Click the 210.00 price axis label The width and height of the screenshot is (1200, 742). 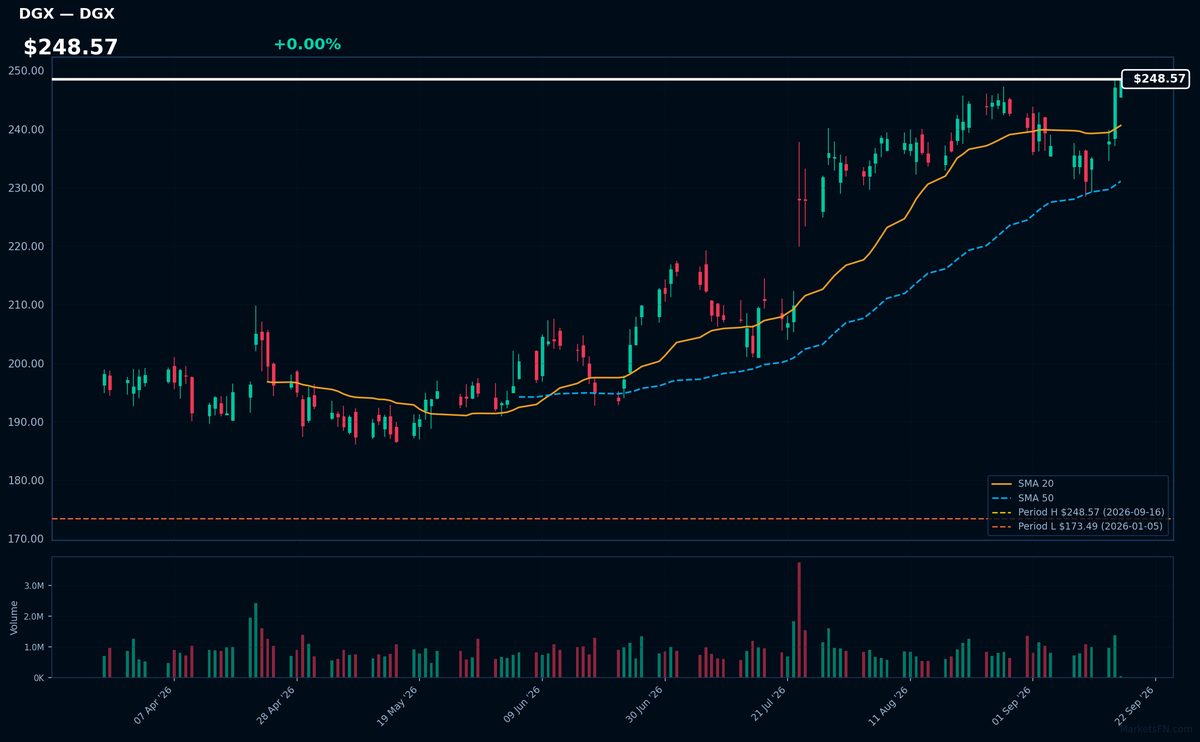click(x=26, y=305)
